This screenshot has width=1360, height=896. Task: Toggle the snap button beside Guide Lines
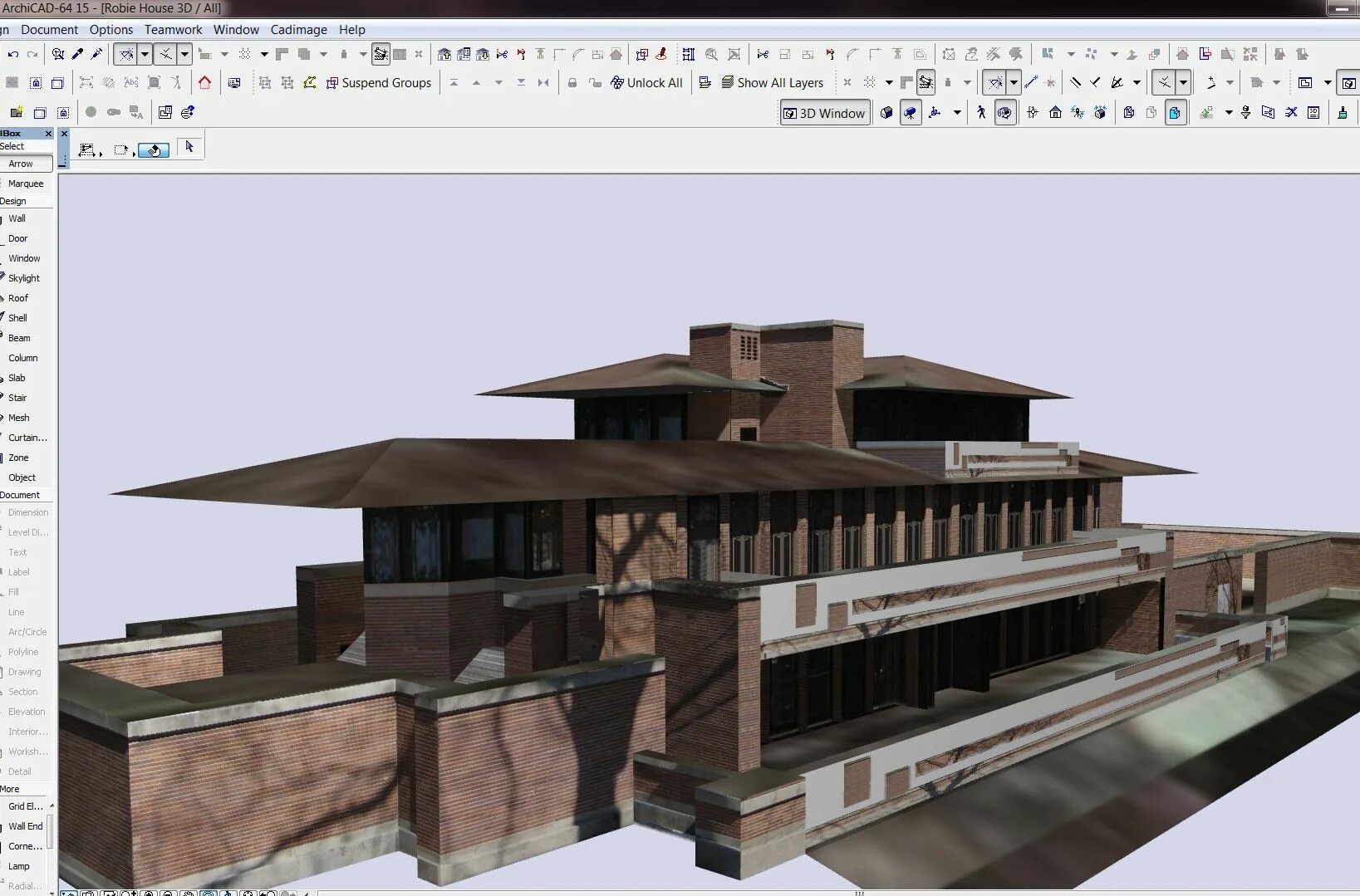[x=165, y=54]
